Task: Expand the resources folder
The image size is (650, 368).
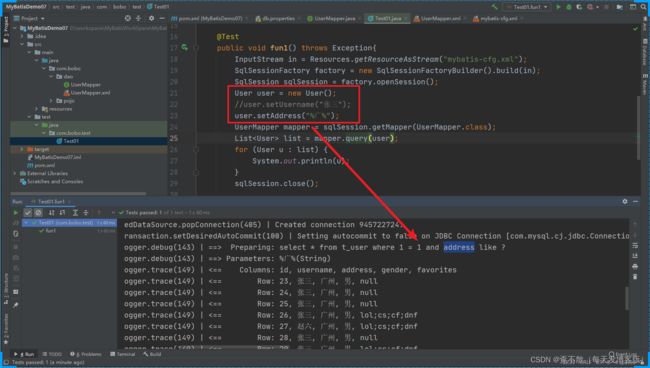Action: tap(37, 109)
